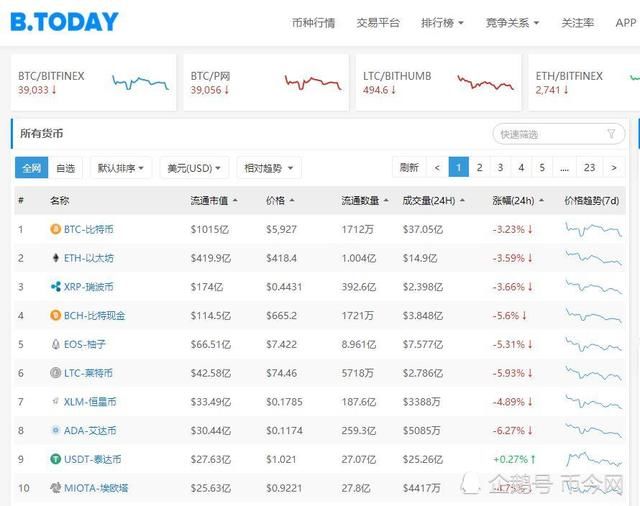Open the 币种行情 menu item
The width and height of the screenshot is (640, 506).
click(x=313, y=23)
